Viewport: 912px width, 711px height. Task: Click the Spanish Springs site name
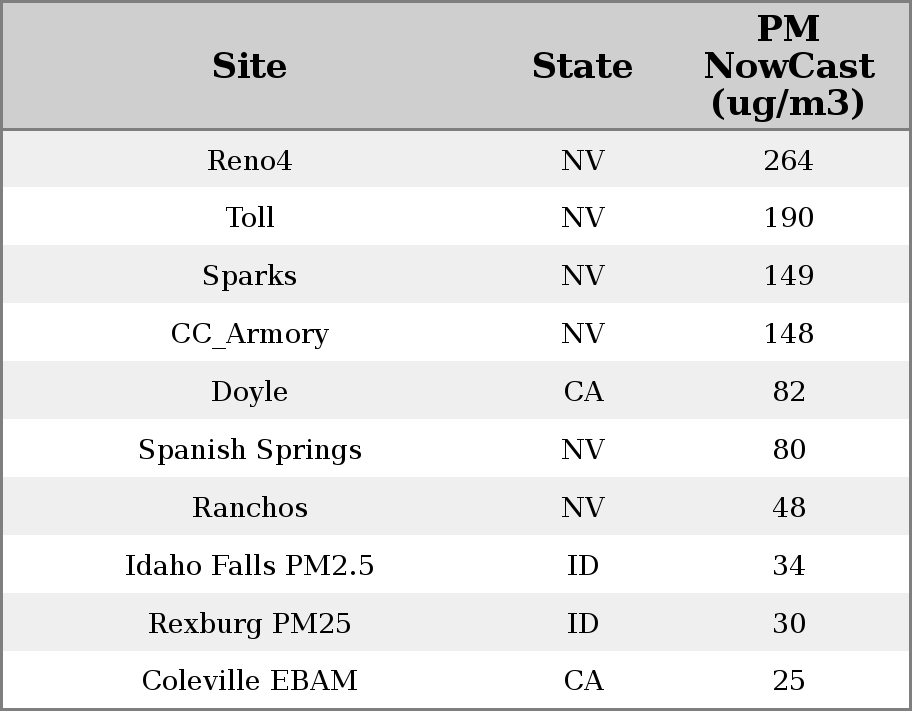(x=249, y=450)
